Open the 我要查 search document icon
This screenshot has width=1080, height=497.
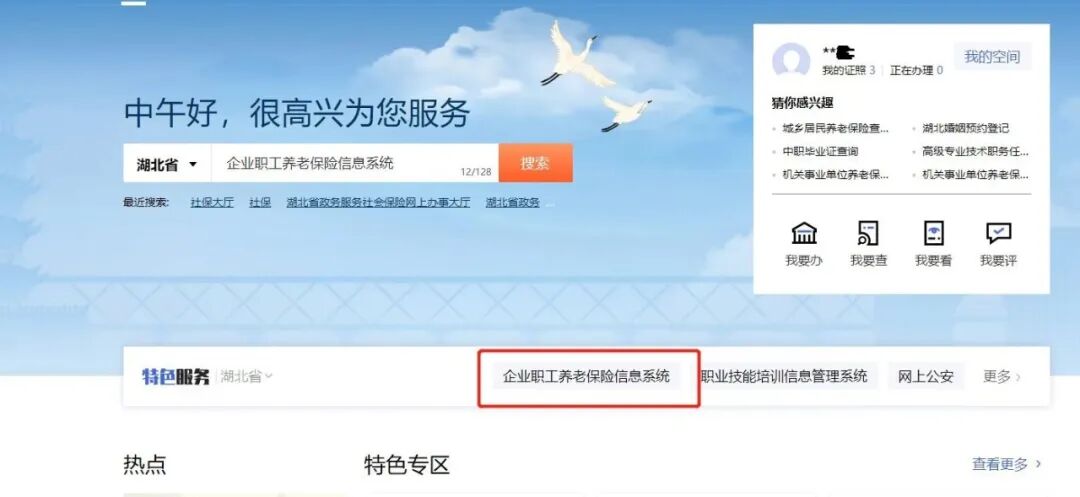tap(869, 233)
